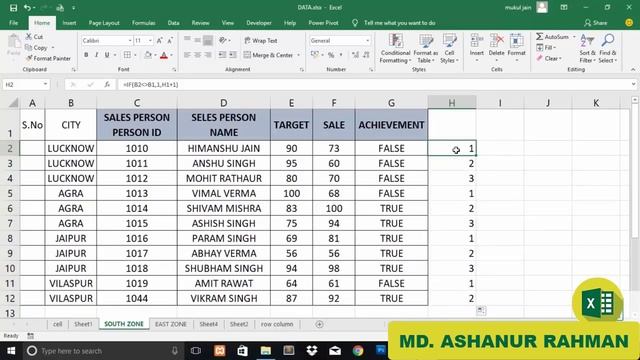Click the Increase Decimal icon
Screen dimensions: 640x360
click(355, 55)
